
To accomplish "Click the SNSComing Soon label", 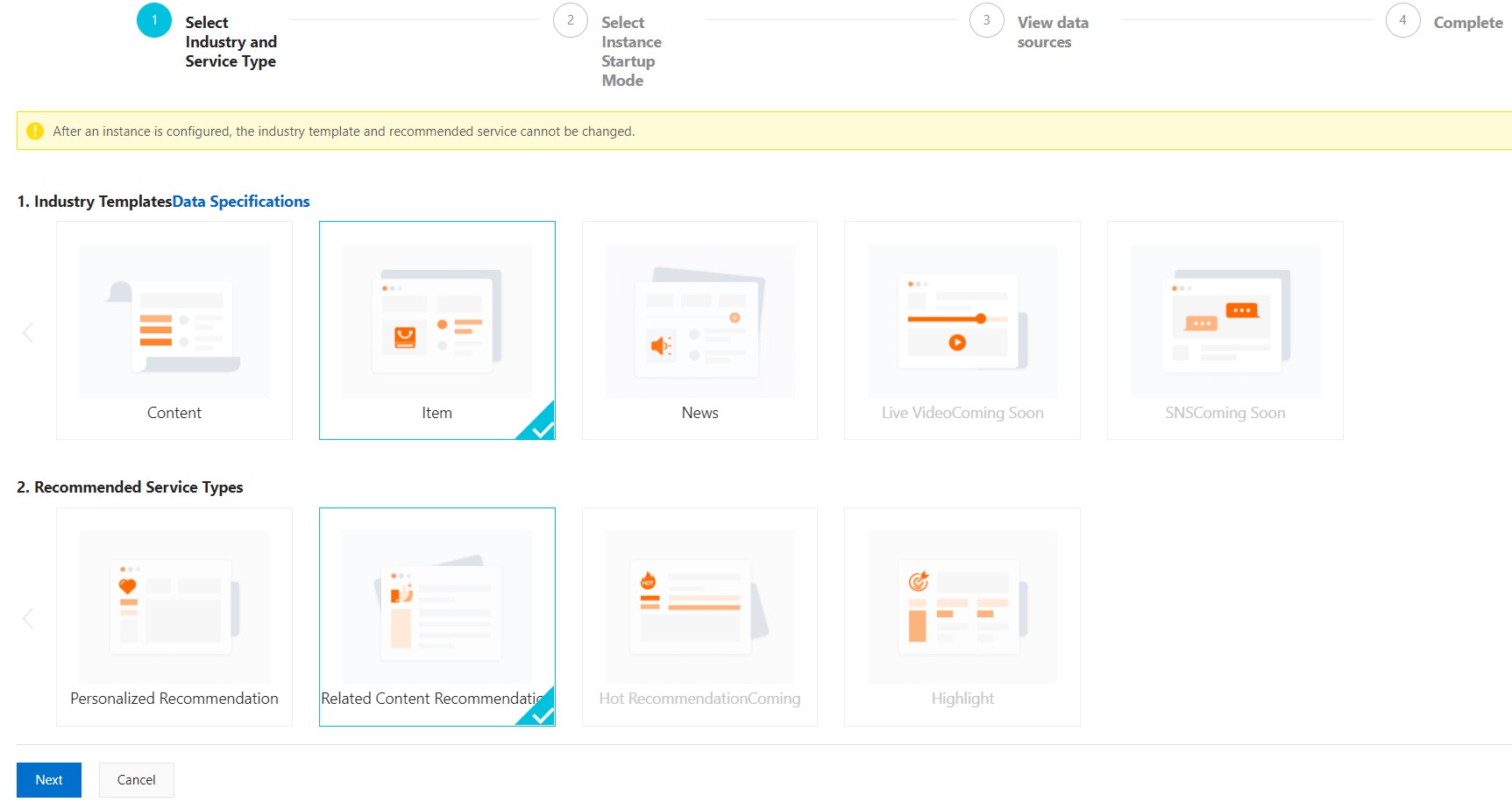I will [x=1225, y=413].
